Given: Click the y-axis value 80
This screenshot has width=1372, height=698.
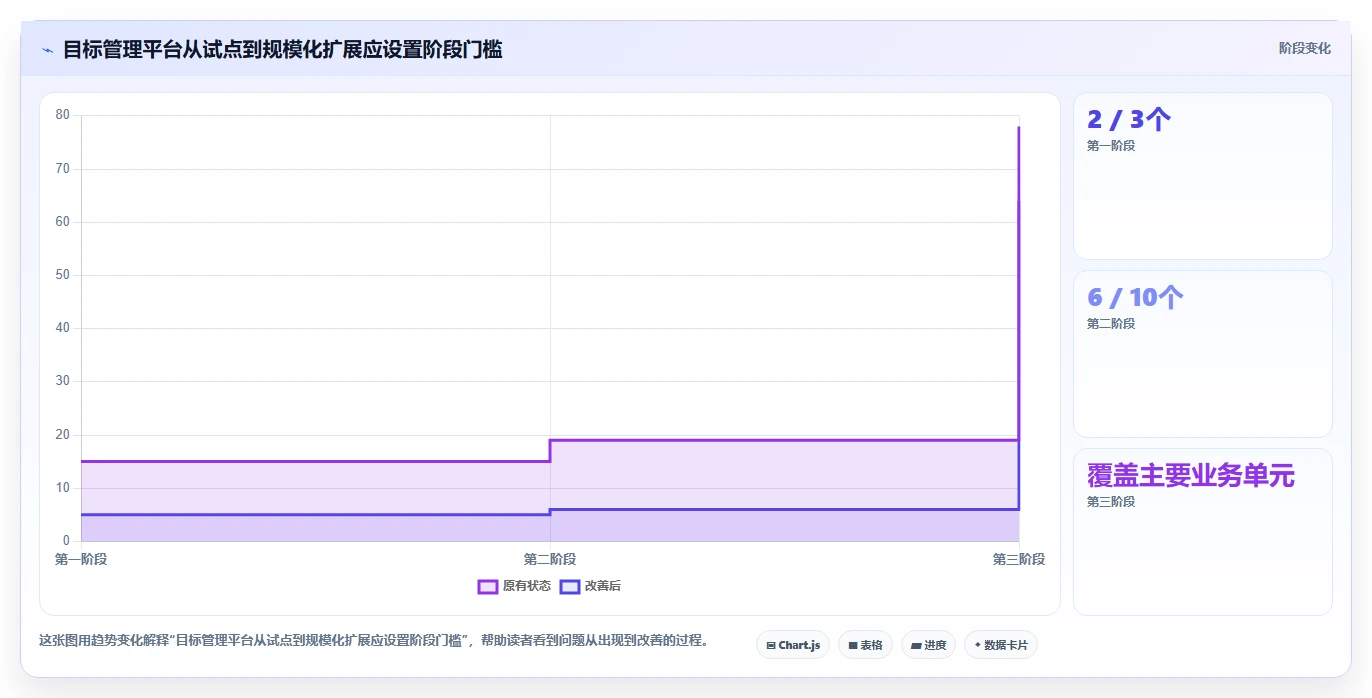Looking at the screenshot, I should (63, 115).
